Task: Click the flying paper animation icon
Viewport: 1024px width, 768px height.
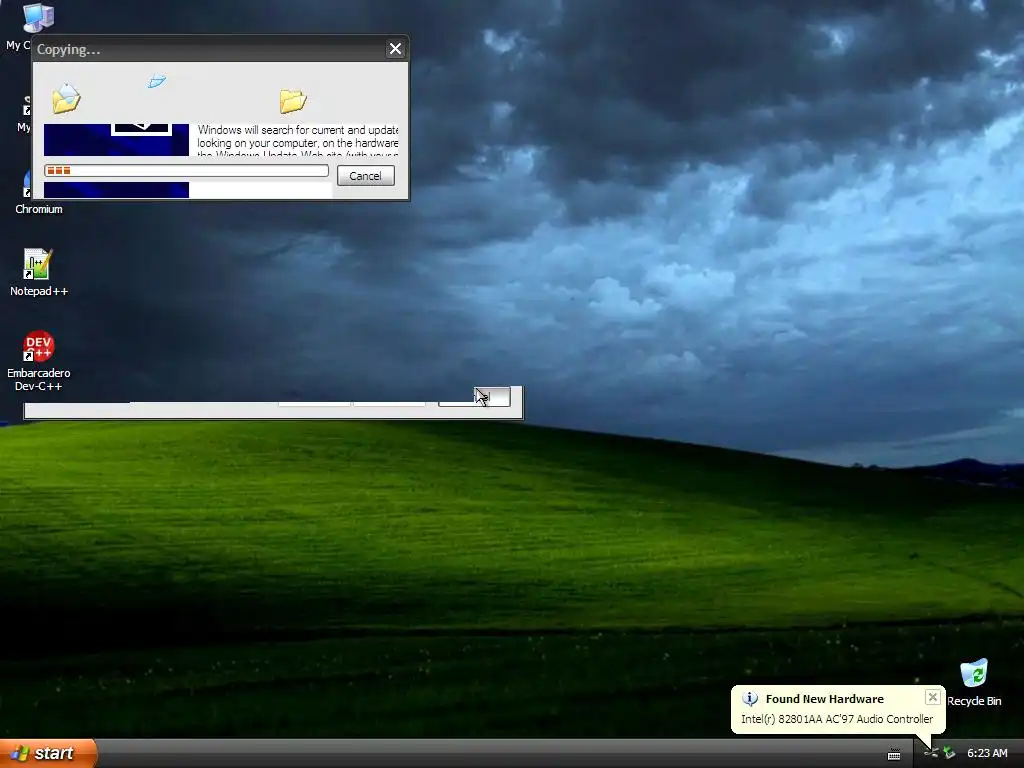Action: point(157,81)
